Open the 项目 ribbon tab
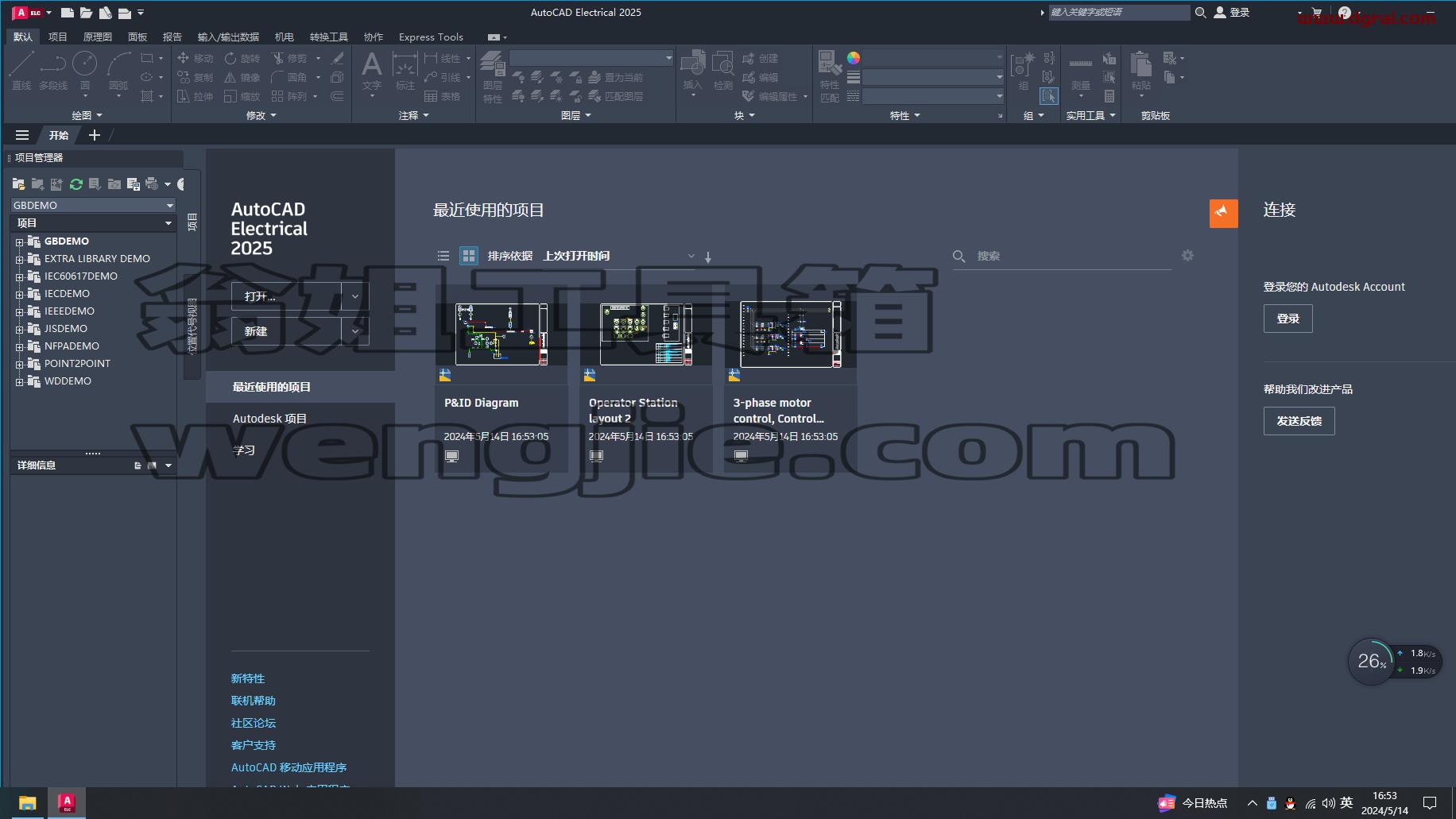 58,37
